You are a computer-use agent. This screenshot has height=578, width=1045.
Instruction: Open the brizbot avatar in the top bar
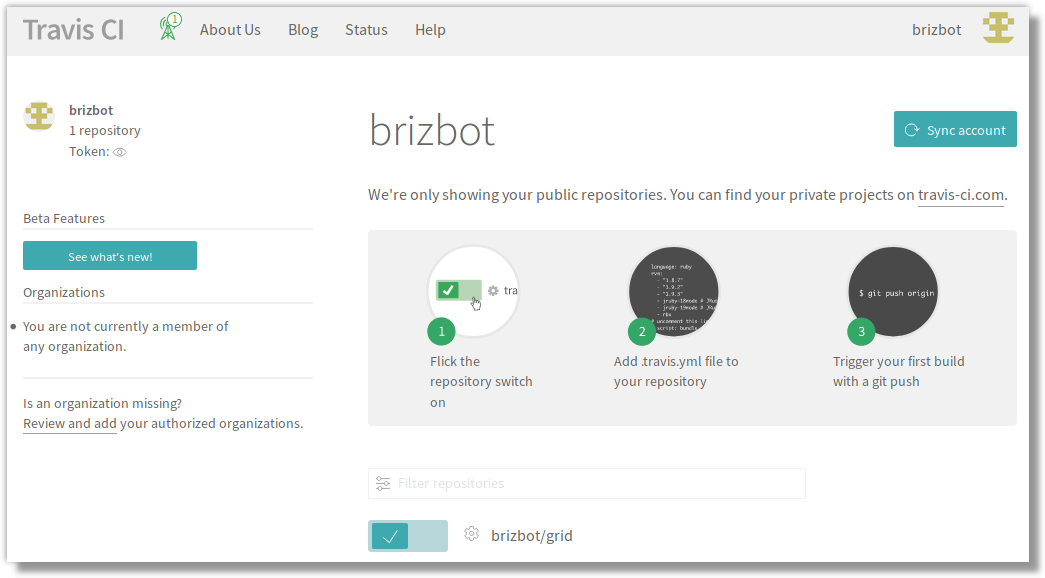point(997,29)
